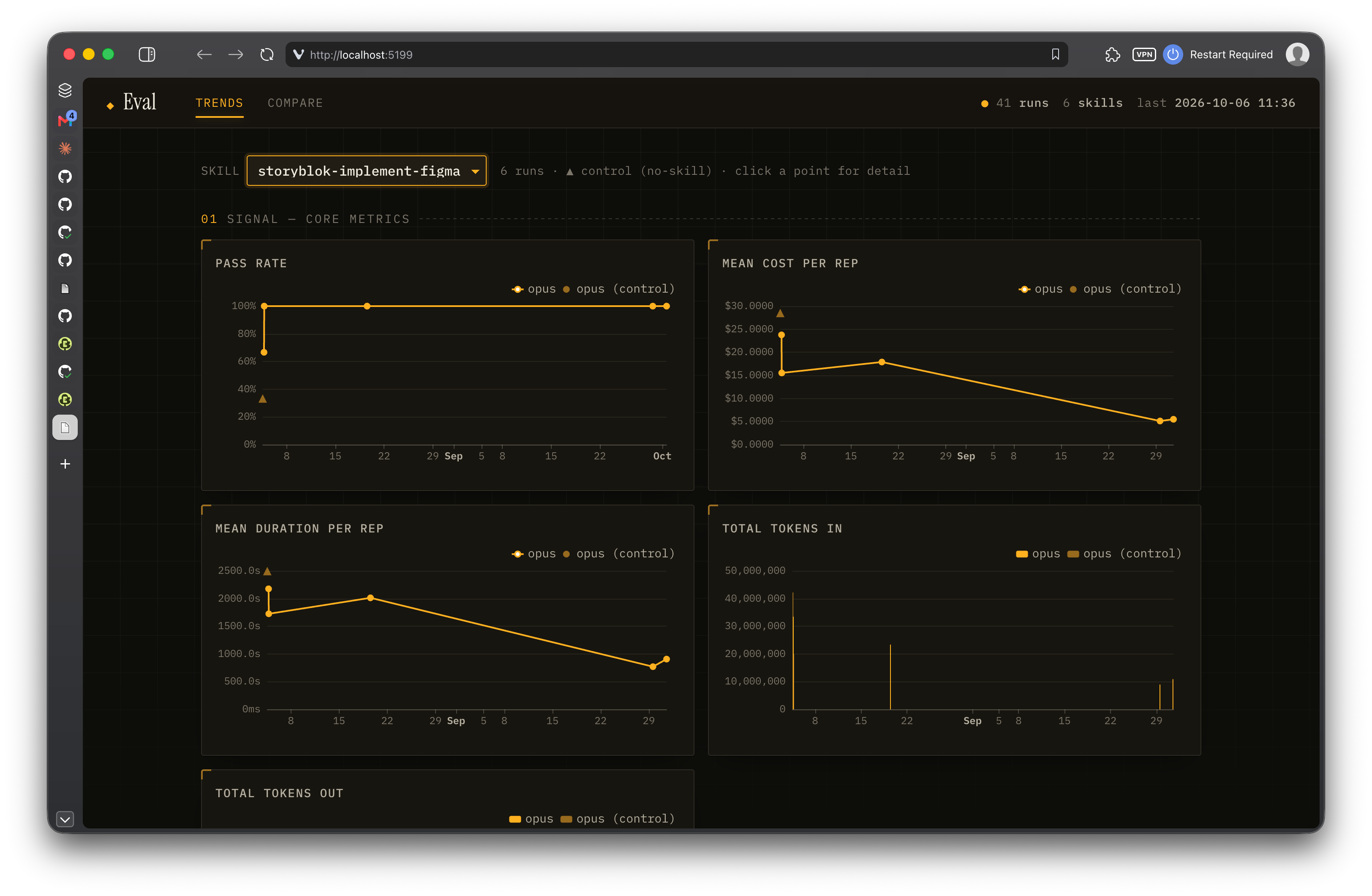Click the last data point in Mean Duration chart

[x=667, y=659]
